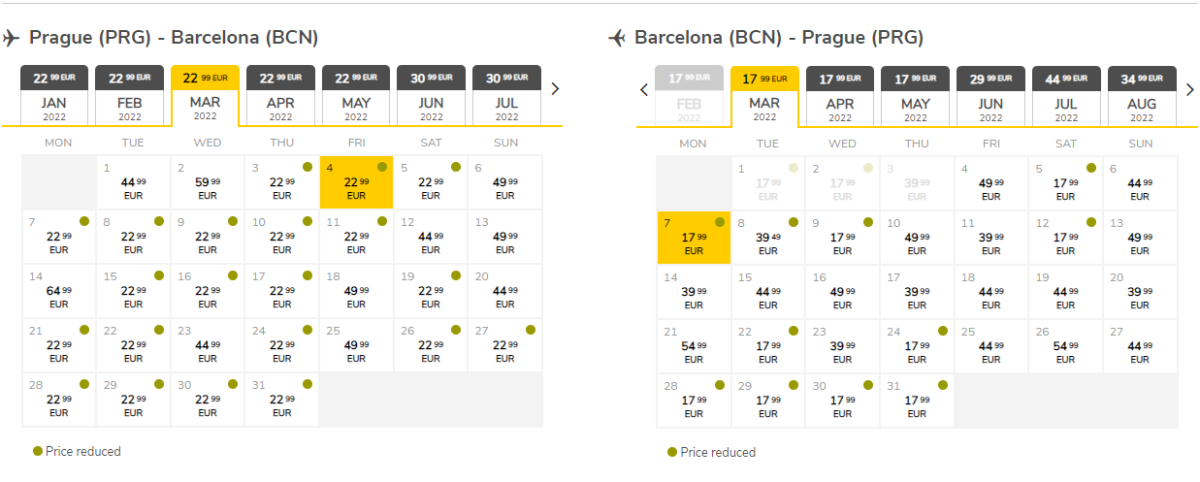The height and width of the screenshot is (482, 1200).
Task: Select highlighted return March 7 fare cell
Action: tap(694, 237)
